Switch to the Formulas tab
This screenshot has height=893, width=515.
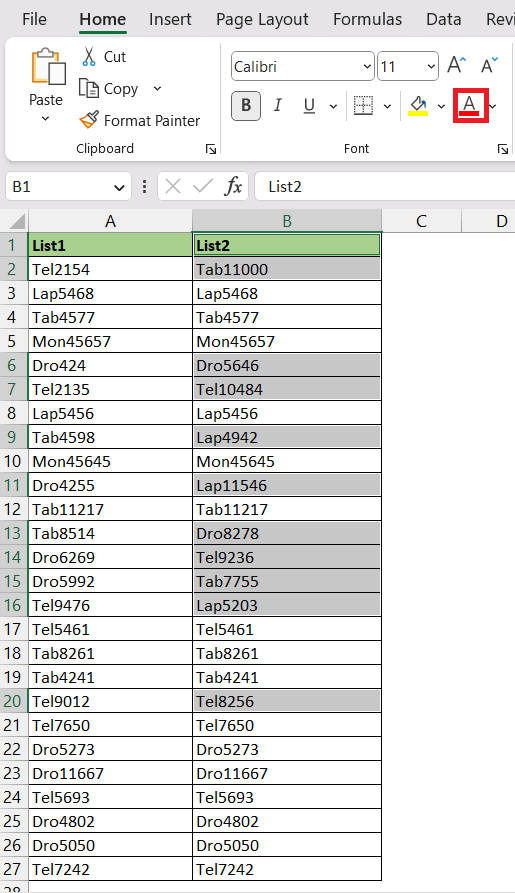(367, 19)
